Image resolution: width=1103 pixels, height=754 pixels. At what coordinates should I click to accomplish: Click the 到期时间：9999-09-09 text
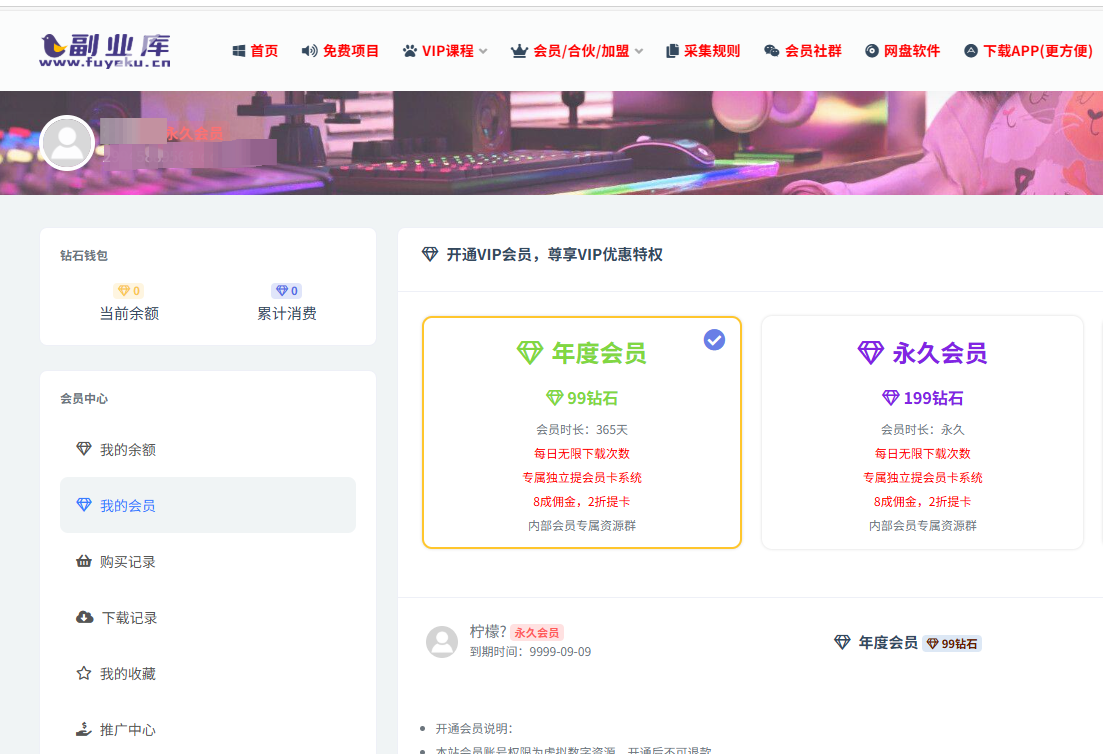click(530, 651)
